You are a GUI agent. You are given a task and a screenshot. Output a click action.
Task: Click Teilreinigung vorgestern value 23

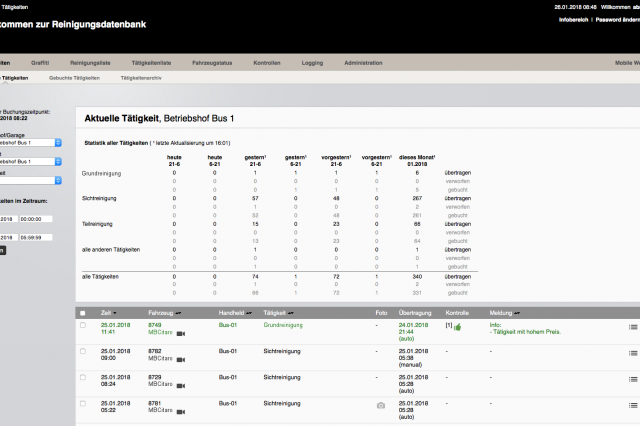[x=336, y=224]
